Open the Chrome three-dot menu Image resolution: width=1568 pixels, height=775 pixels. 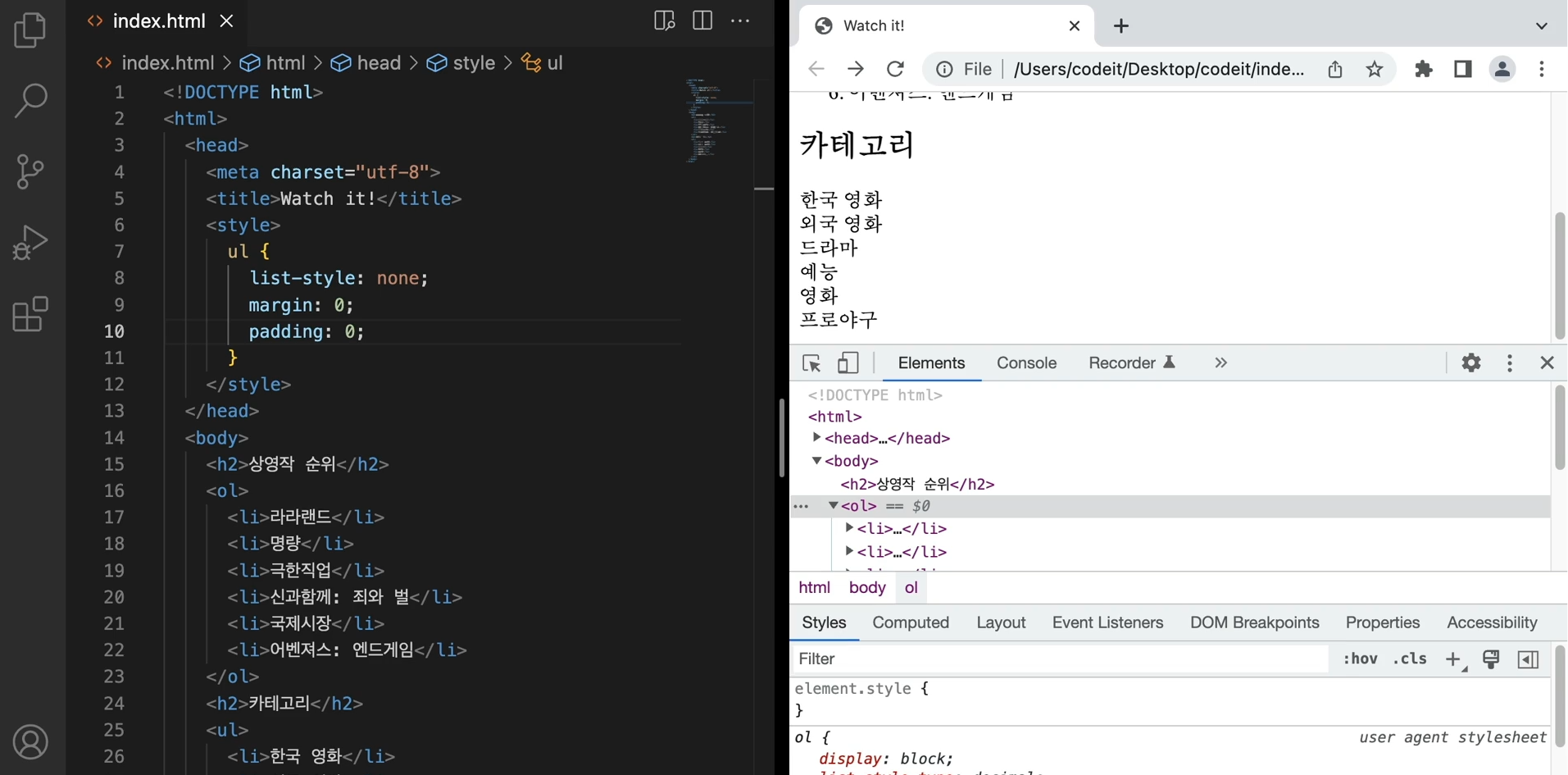pos(1542,69)
